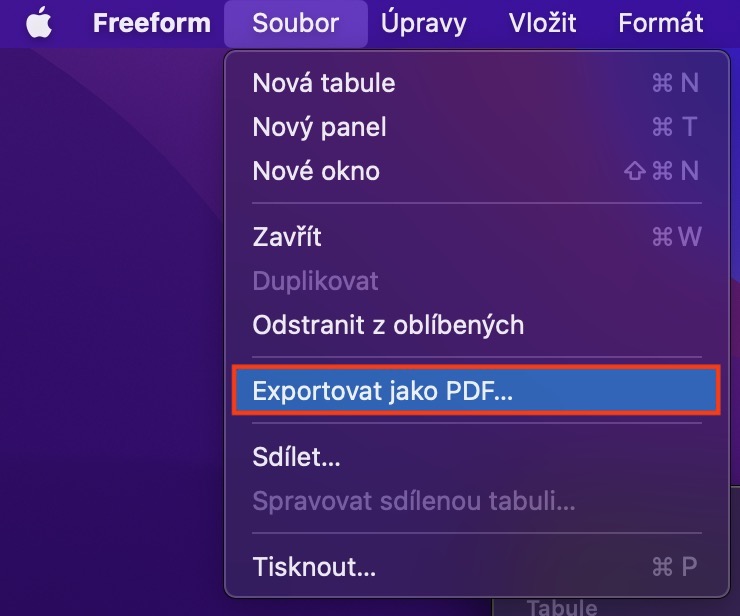Screen dimensions: 740x616
Task: Open the Freeform application menu
Action: (x=152, y=23)
